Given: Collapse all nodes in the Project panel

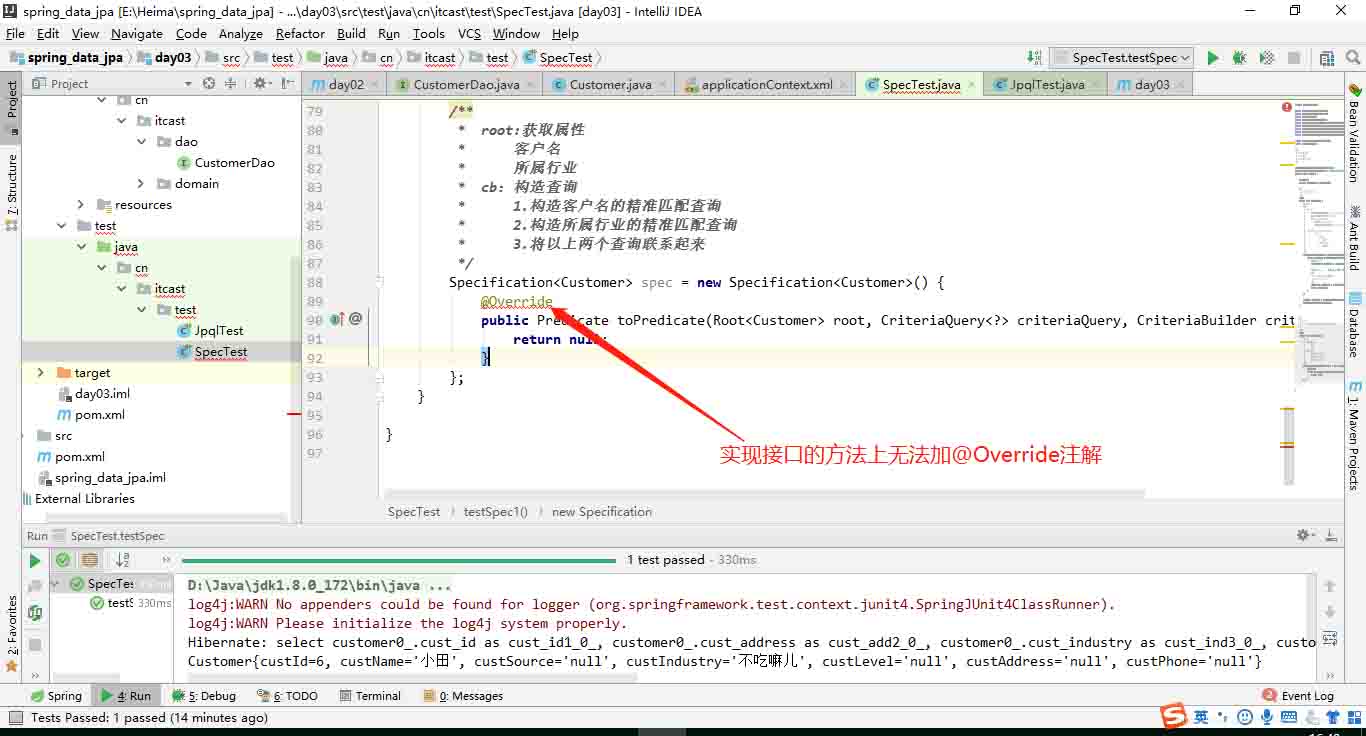Looking at the screenshot, I should 231,84.
